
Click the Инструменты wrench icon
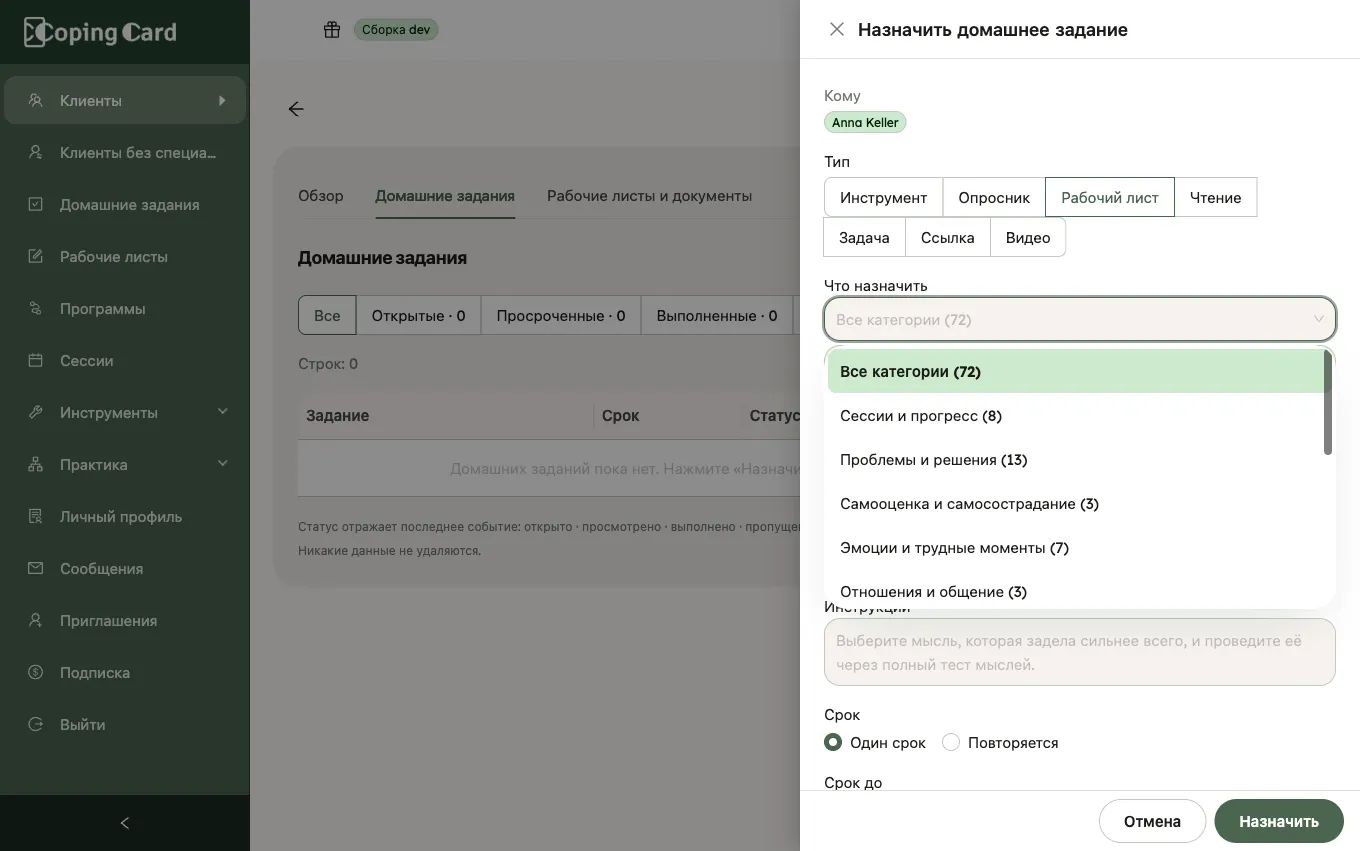pyautogui.click(x=36, y=412)
